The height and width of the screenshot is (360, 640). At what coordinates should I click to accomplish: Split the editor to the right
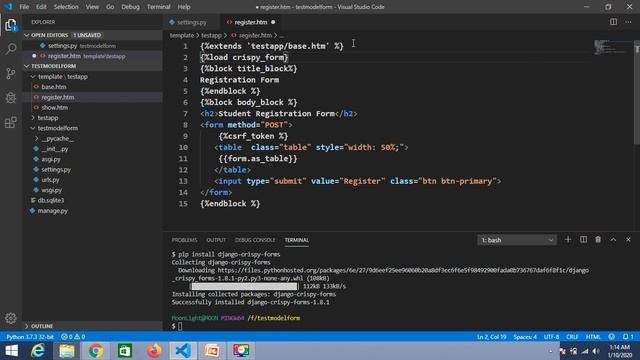[x=613, y=22]
